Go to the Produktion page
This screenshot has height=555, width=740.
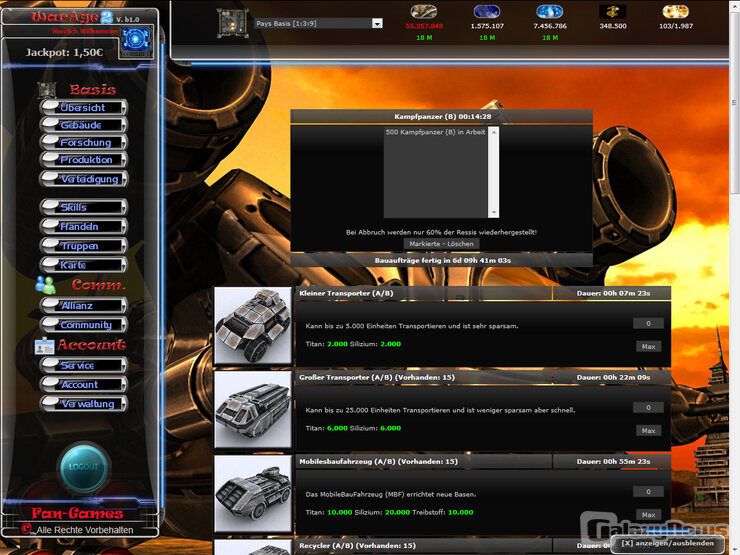point(84,160)
